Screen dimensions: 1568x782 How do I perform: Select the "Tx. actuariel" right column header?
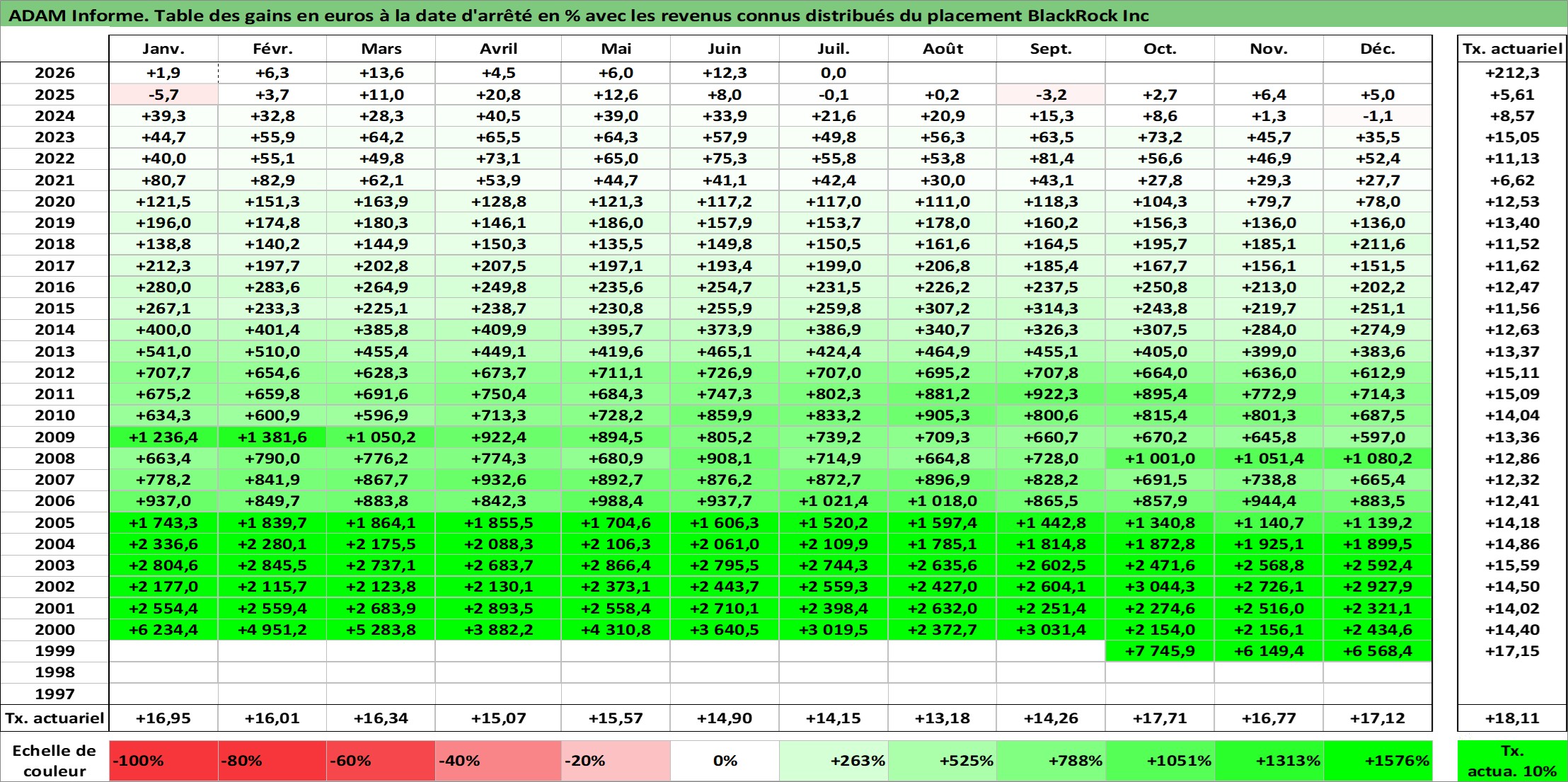point(1512,49)
